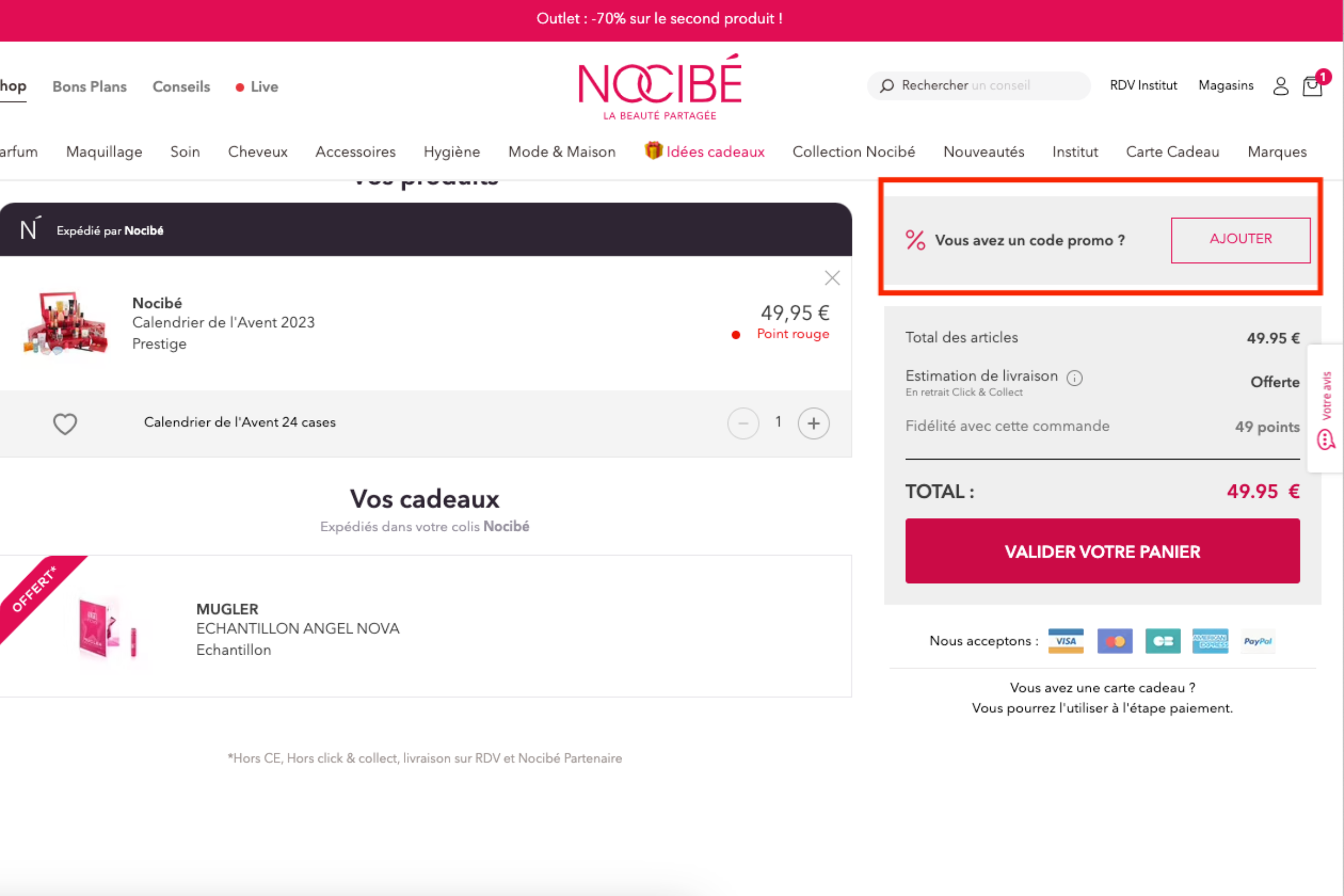Focus the Rechercher search field
The height and width of the screenshot is (896, 1344).
(979, 86)
